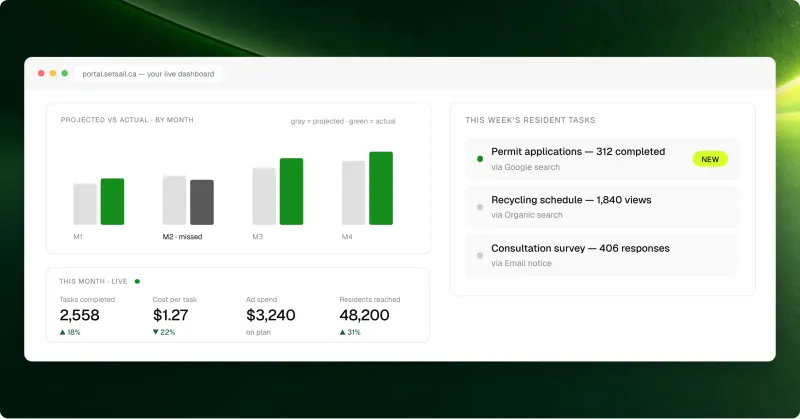The height and width of the screenshot is (419, 800).
Task: Select the M4 green actual bar
Action: point(381,188)
